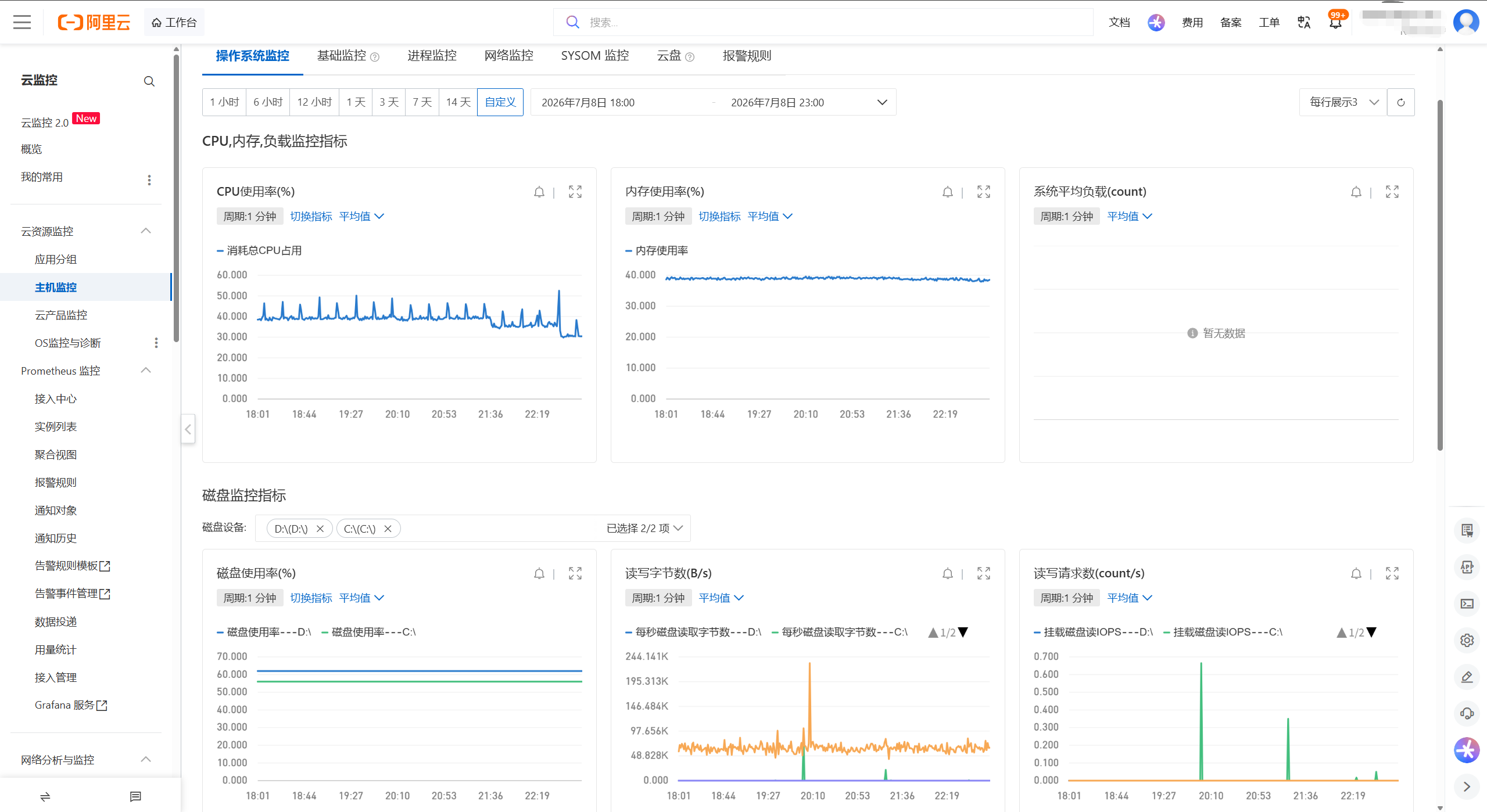Refresh the monitoring charts

tap(1400, 102)
